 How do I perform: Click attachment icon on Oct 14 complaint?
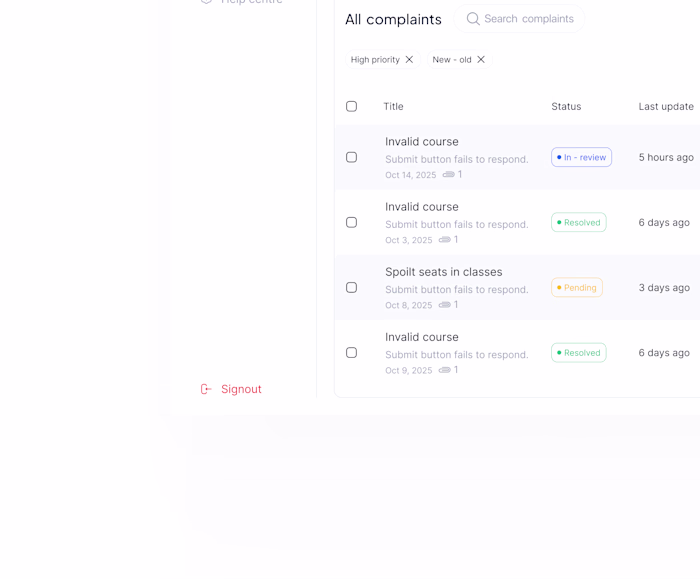(x=449, y=175)
